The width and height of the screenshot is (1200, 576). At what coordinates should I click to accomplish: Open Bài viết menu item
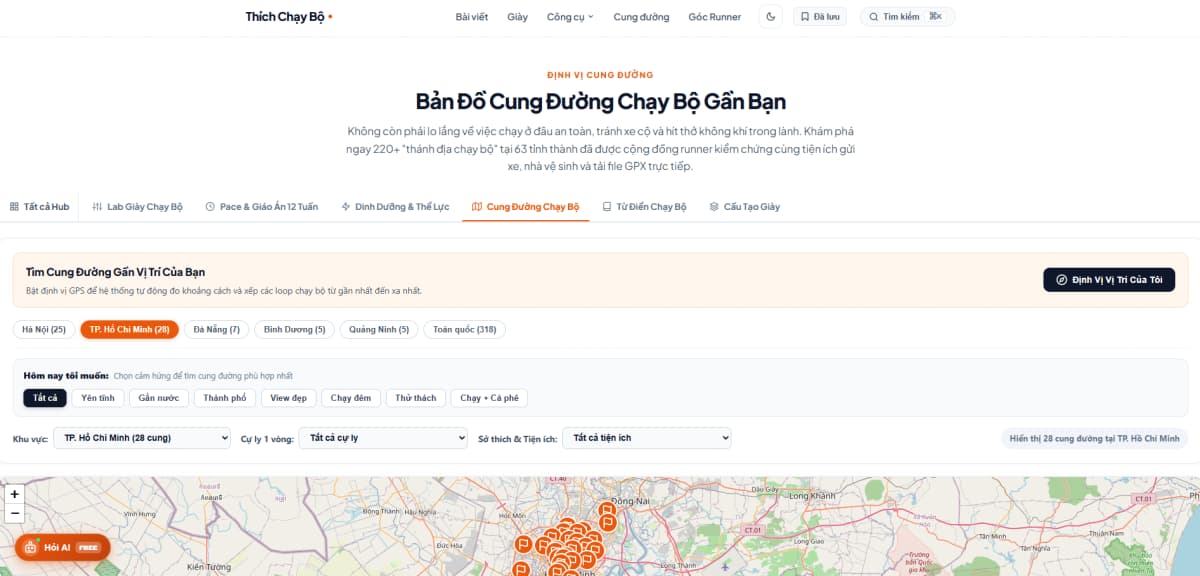pos(472,17)
